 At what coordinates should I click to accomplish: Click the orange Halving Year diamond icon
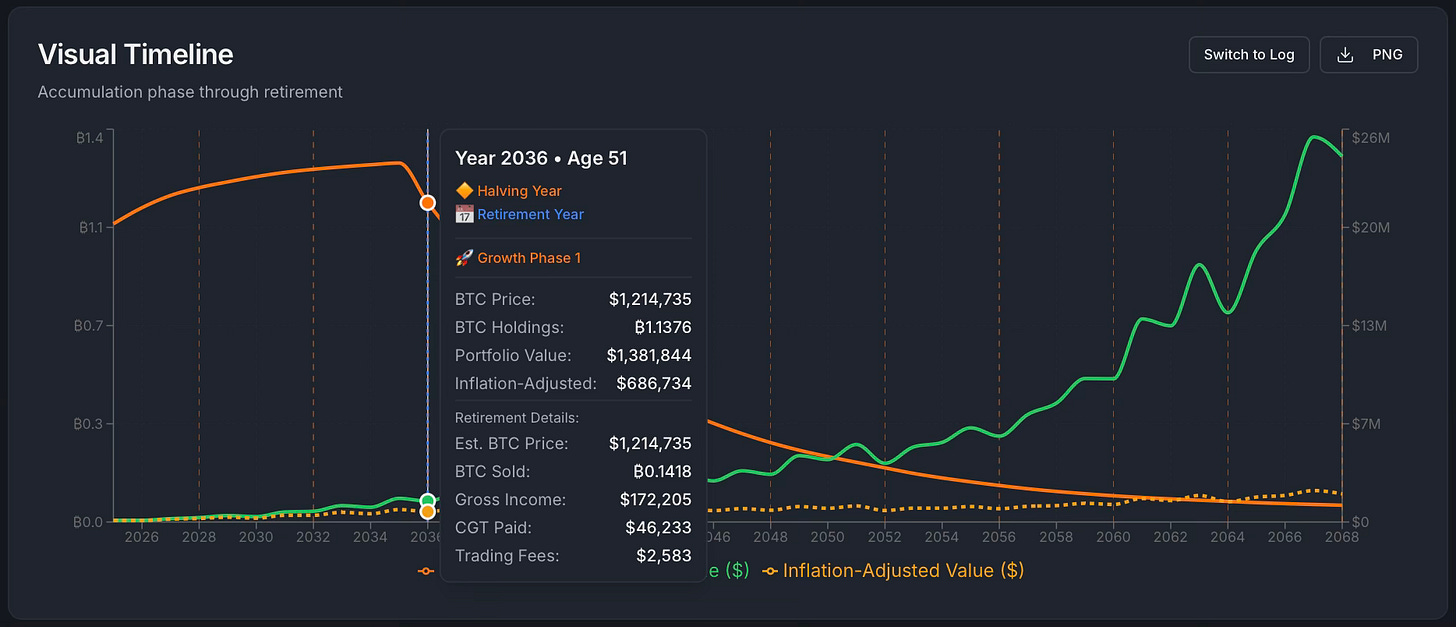point(463,190)
